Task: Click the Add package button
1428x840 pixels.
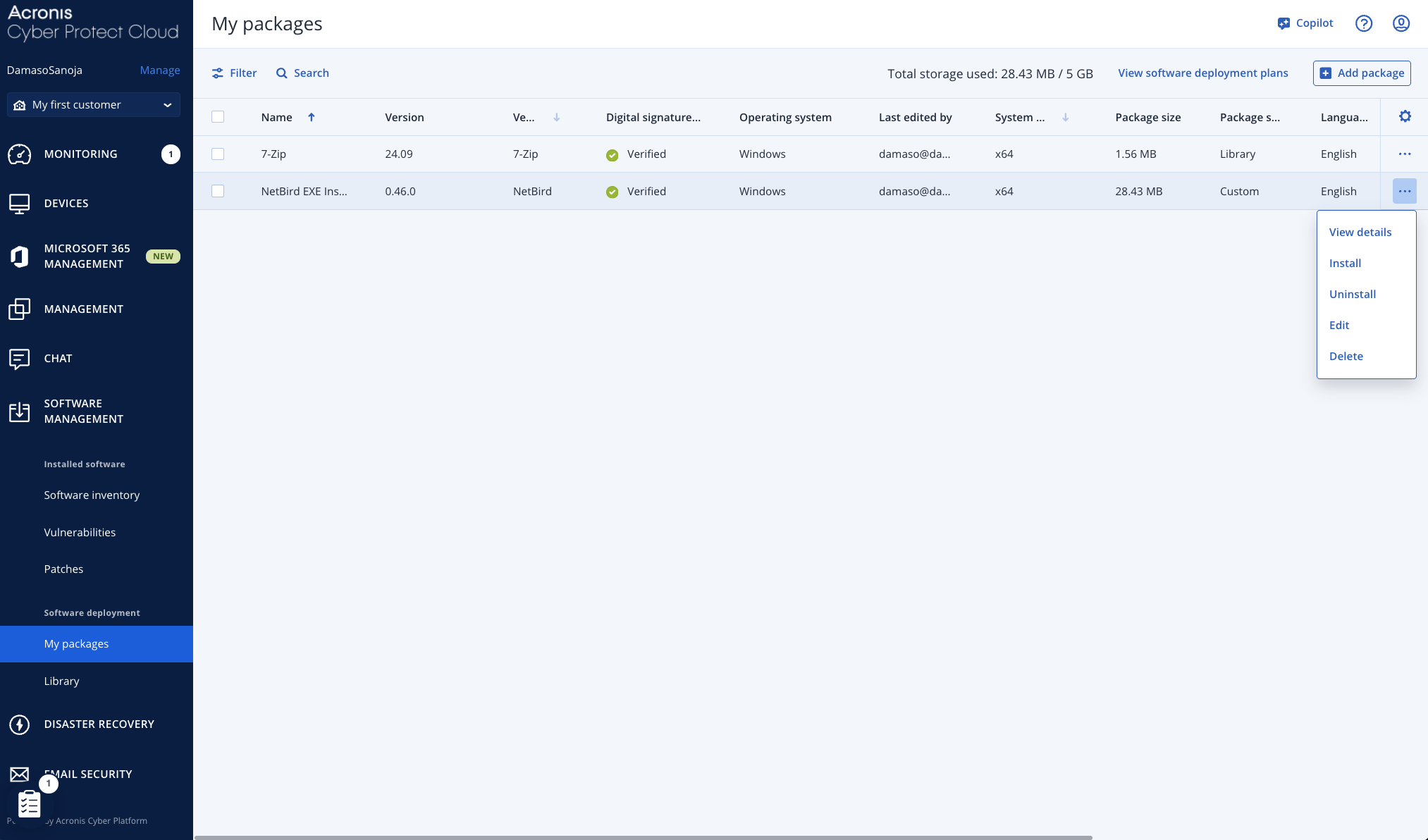Action: click(x=1360, y=73)
